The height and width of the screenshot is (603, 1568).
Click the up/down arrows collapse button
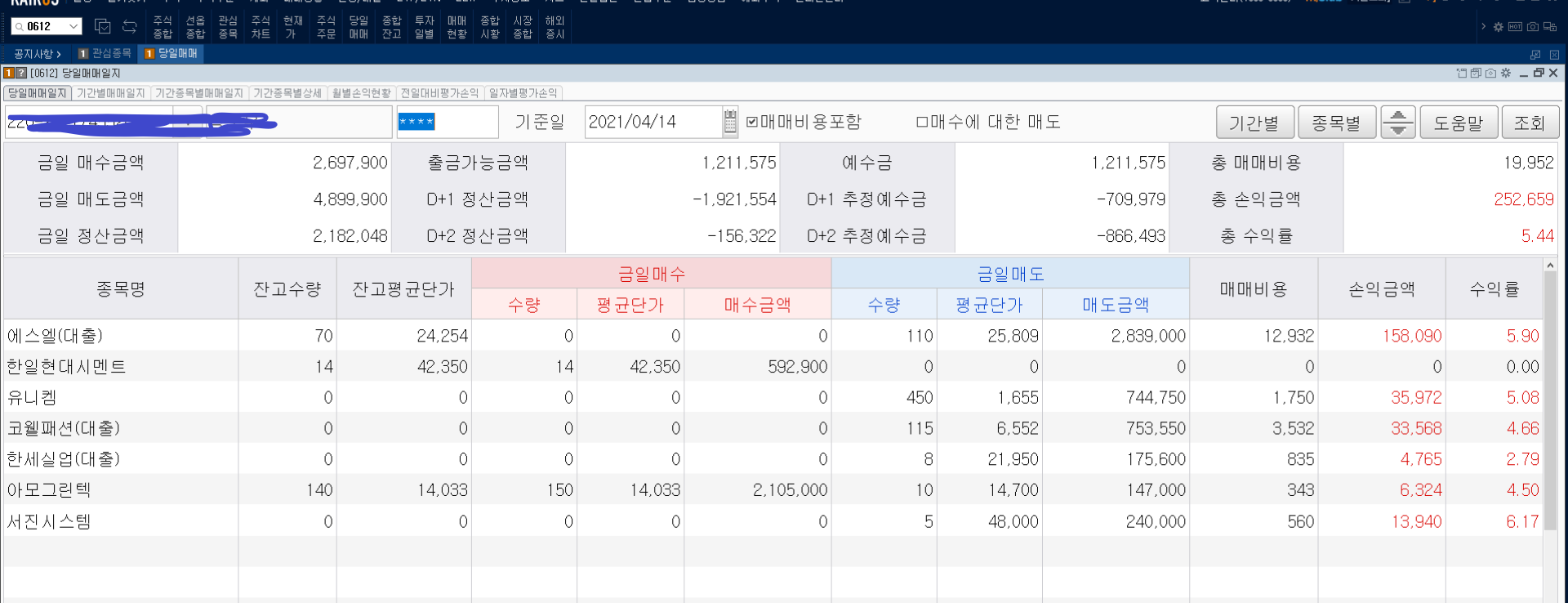tap(1398, 123)
